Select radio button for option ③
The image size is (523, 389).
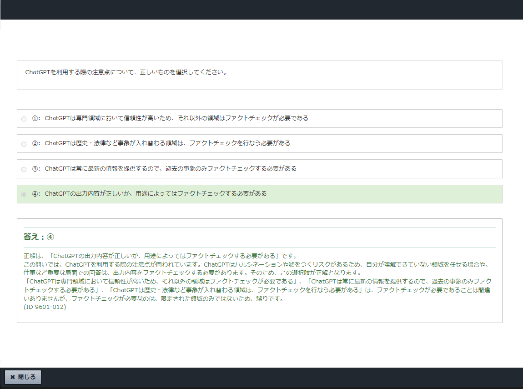pos(24,169)
